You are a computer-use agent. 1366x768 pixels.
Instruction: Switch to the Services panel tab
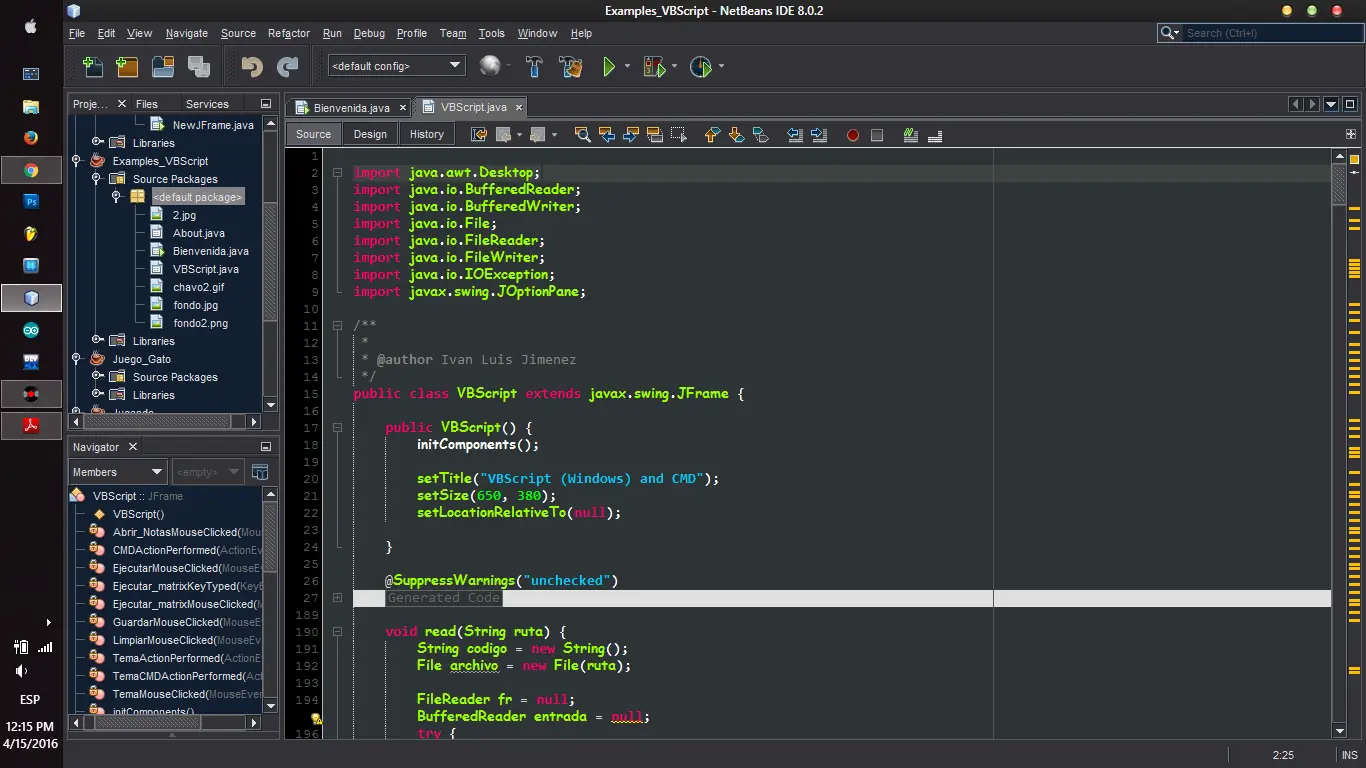coord(207,104)
